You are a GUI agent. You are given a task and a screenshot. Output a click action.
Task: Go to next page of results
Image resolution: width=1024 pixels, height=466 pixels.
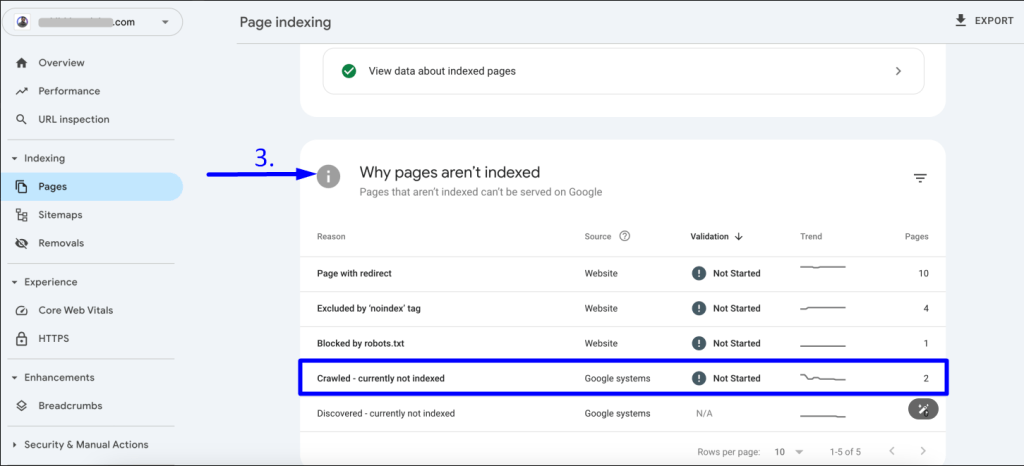pos(923,451)
